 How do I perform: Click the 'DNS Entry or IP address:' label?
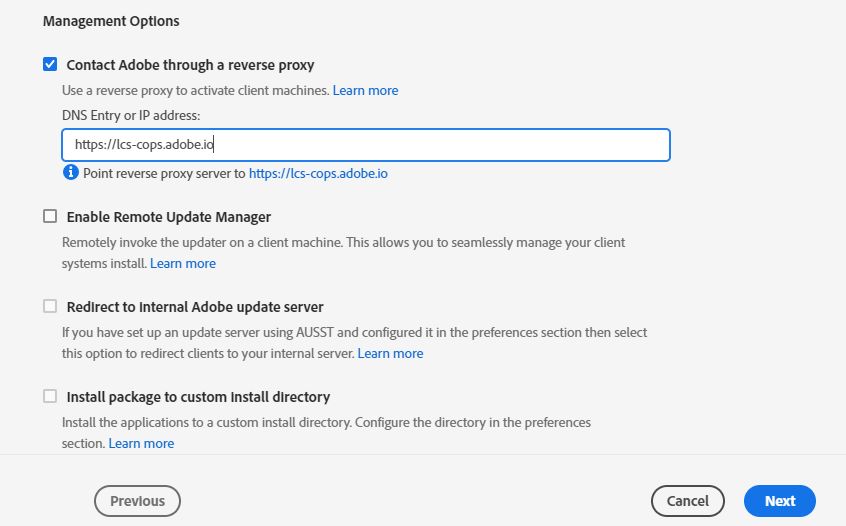(131, 116)
